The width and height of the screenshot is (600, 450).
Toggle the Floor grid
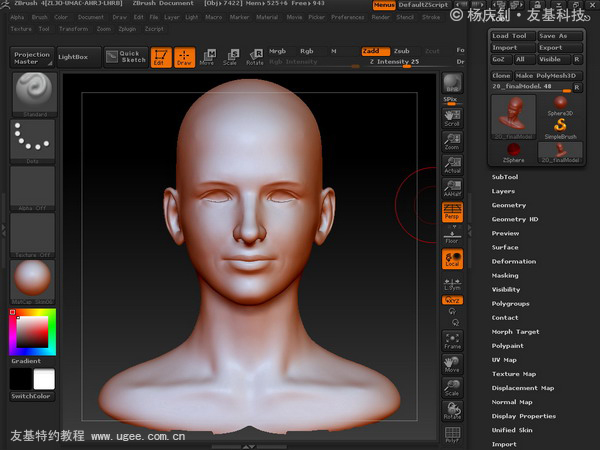452,237
